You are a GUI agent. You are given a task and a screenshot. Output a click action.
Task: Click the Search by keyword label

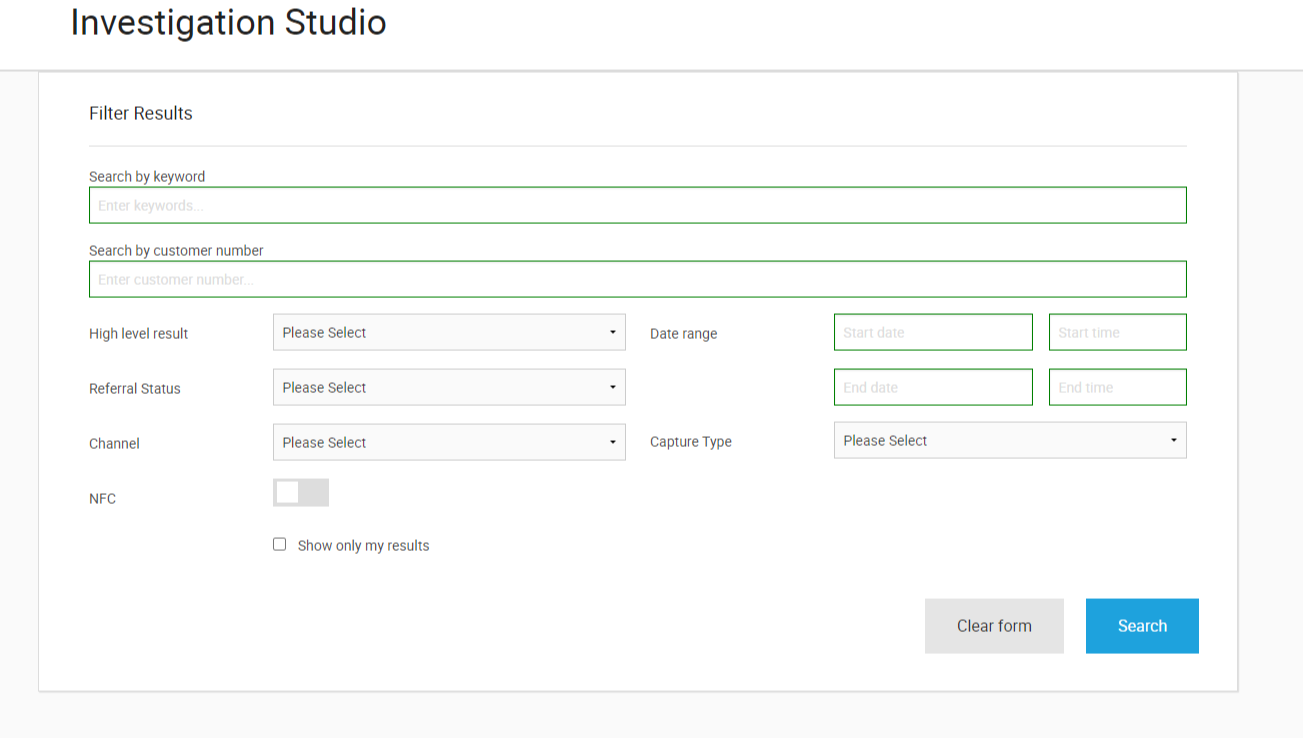tap(147, 177)
